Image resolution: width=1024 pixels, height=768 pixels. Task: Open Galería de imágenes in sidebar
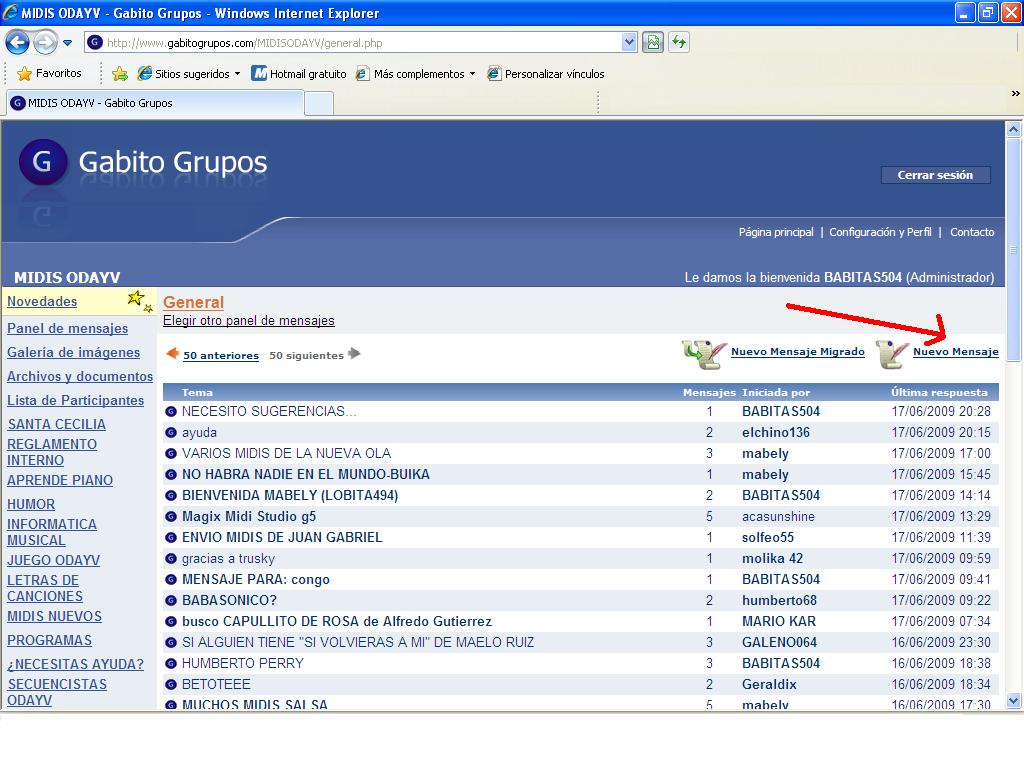tap(74, 353)
